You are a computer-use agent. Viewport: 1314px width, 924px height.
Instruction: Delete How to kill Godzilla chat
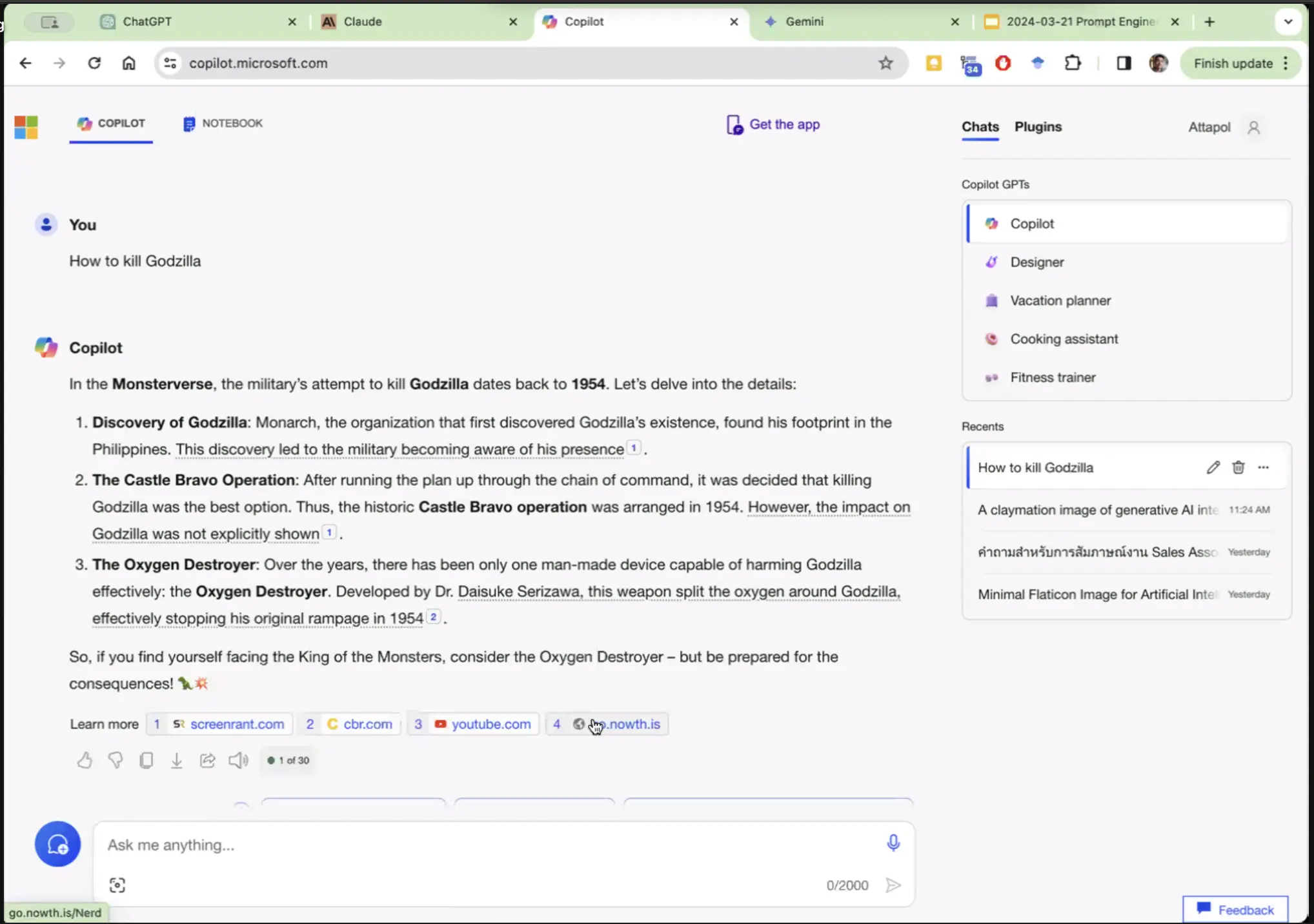[x=1238, y=467]
